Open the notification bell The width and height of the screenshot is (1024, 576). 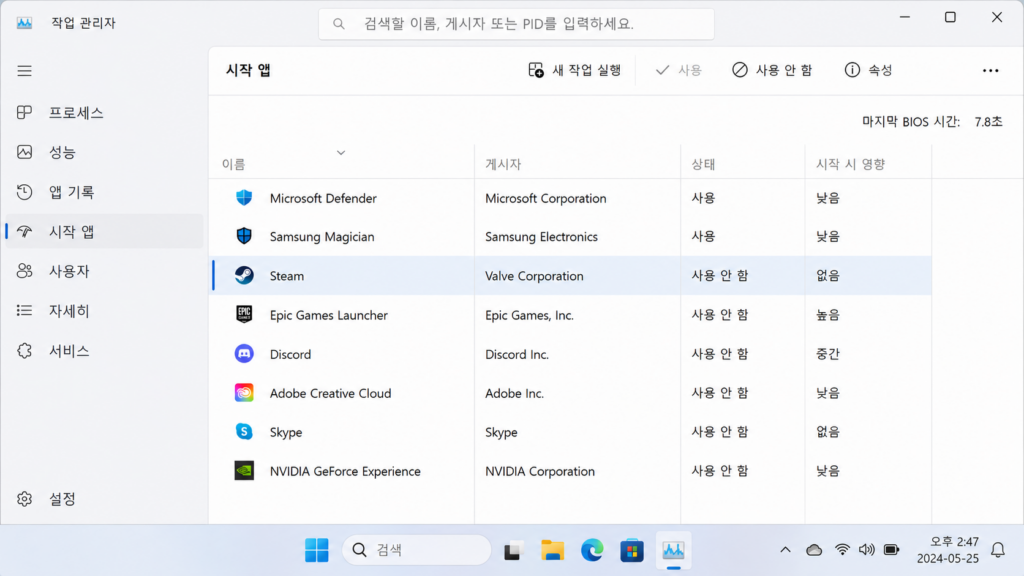(997, 550)
